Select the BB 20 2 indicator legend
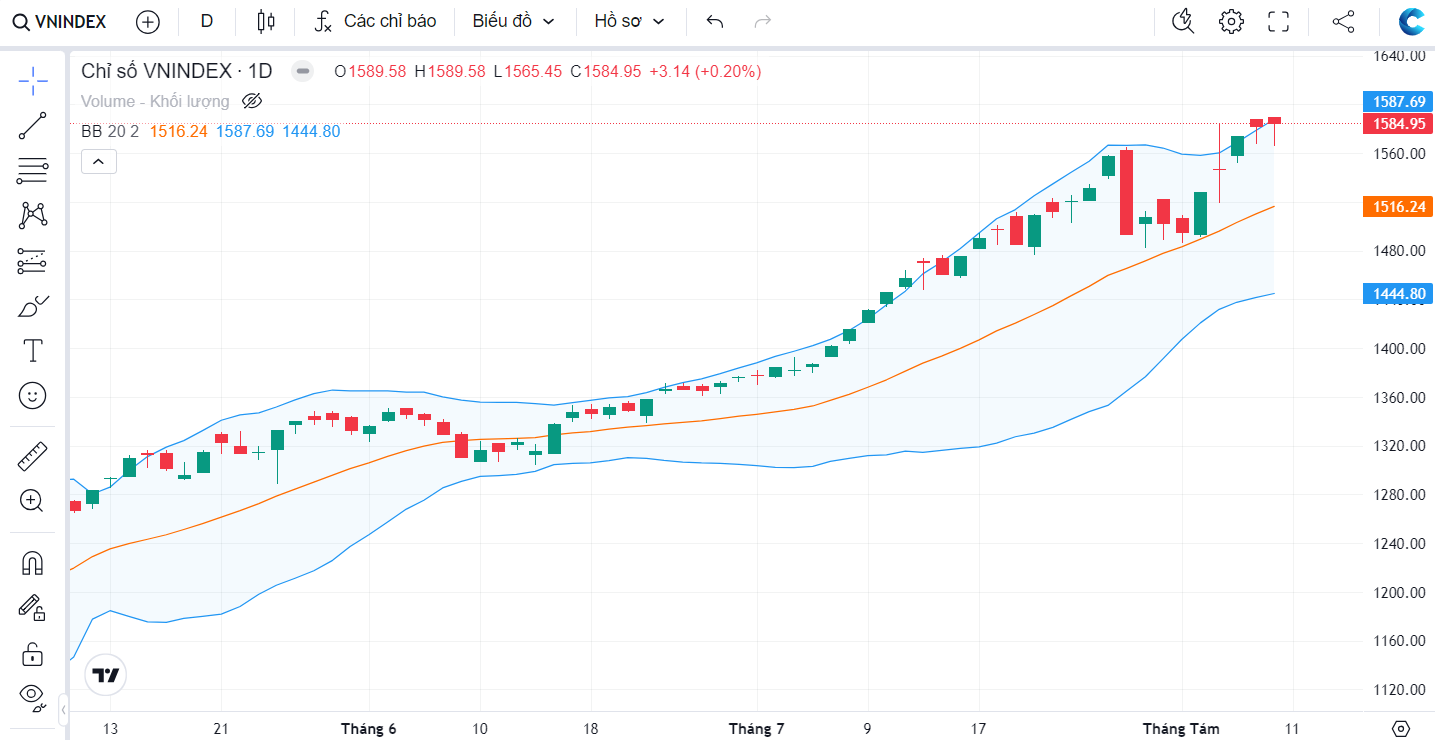1435x740 pixels. pos(110,131)
